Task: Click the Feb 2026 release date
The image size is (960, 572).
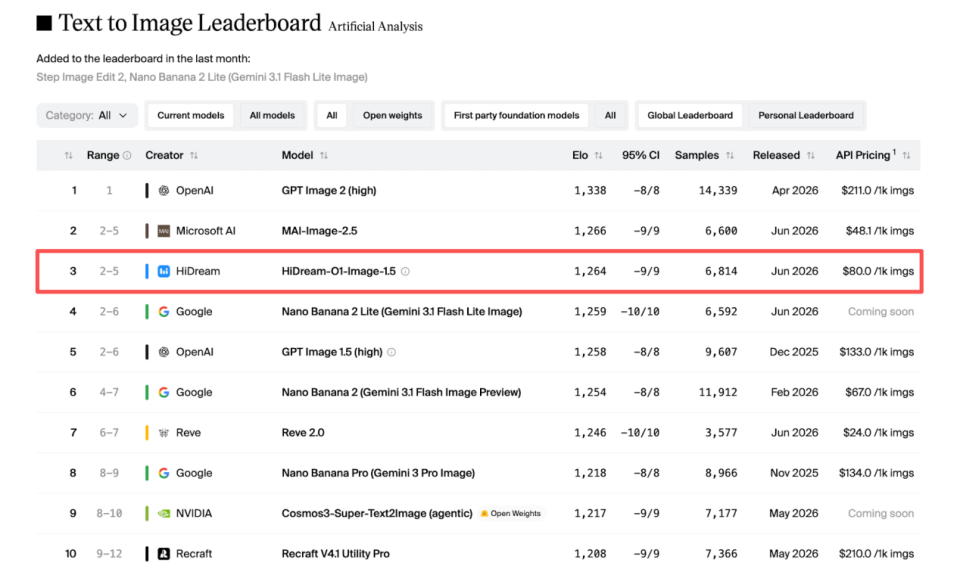Action: [x=795, y=393]
